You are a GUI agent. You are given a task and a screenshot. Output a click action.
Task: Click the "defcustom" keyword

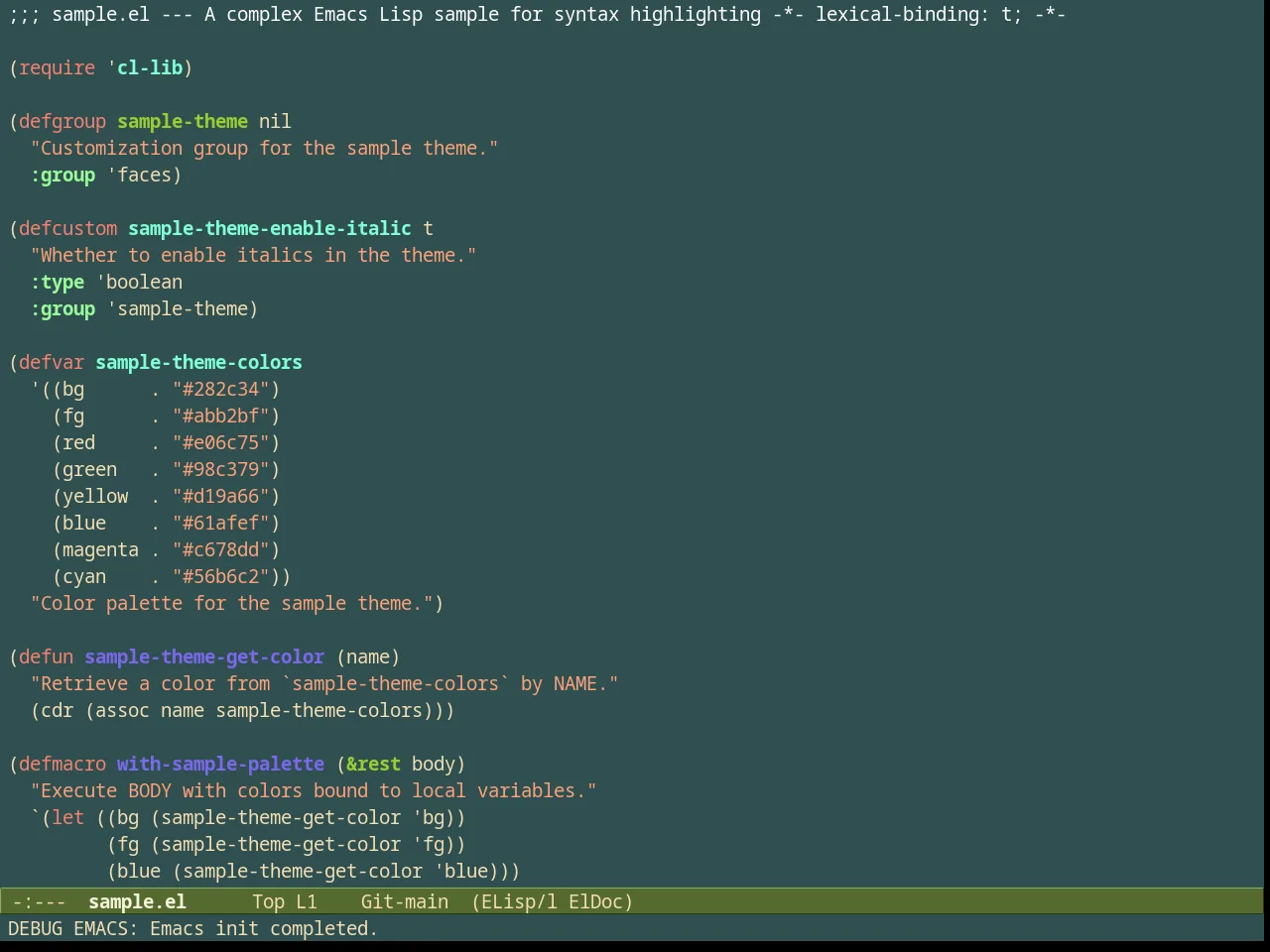click(67, 228)
